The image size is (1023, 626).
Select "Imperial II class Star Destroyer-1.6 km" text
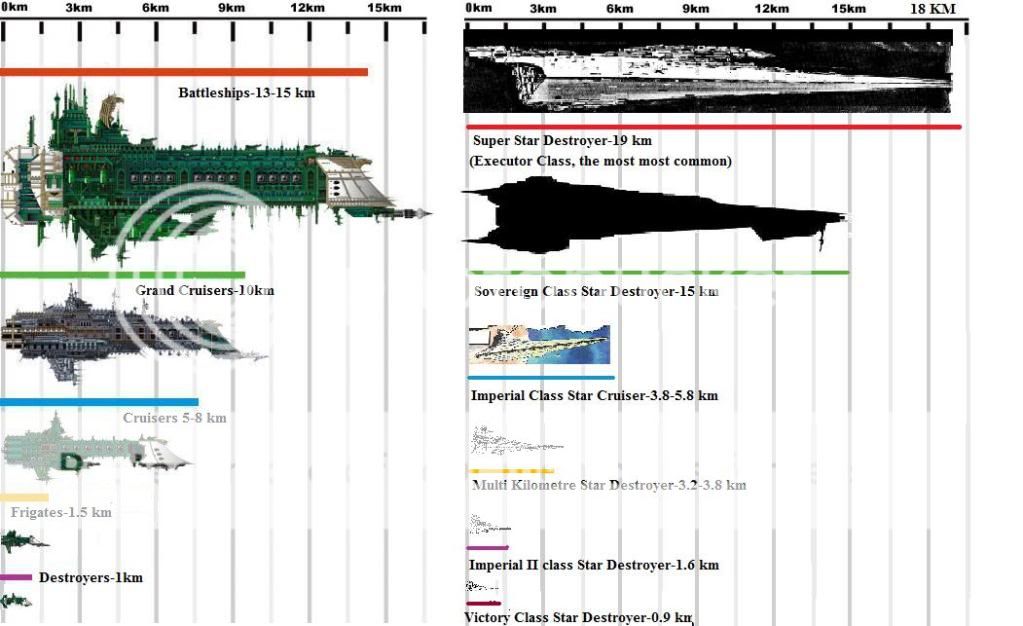point(594,565)
